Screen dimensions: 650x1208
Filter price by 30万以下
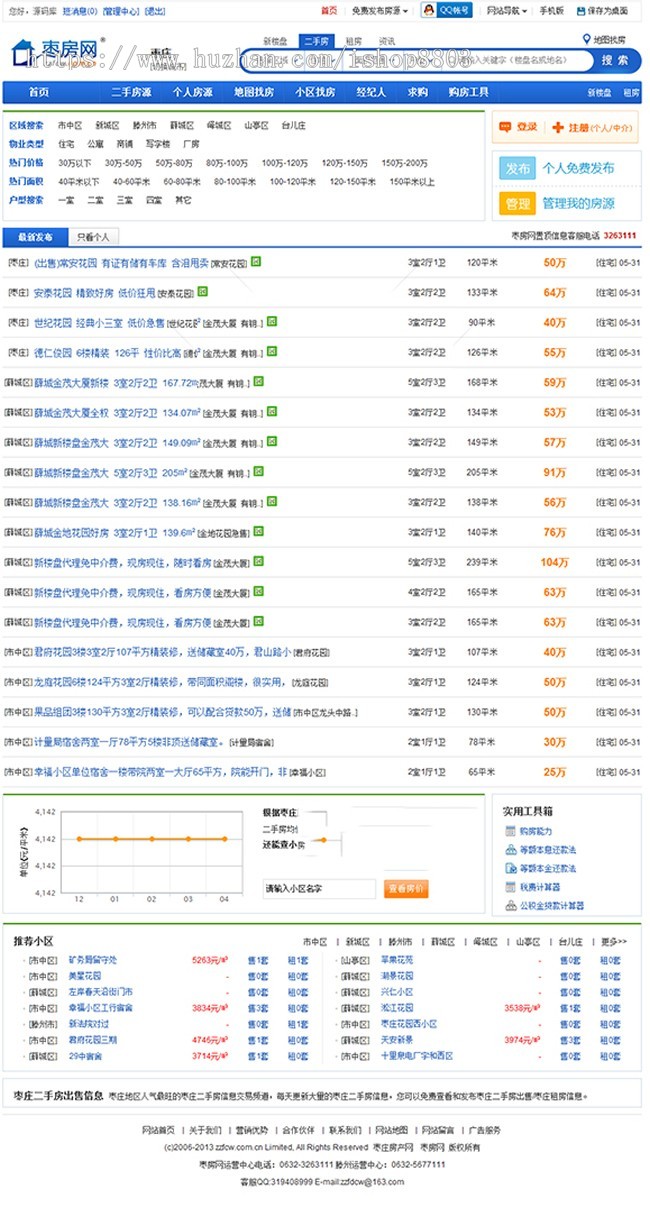pyautogui.click(x=74, y=162)
